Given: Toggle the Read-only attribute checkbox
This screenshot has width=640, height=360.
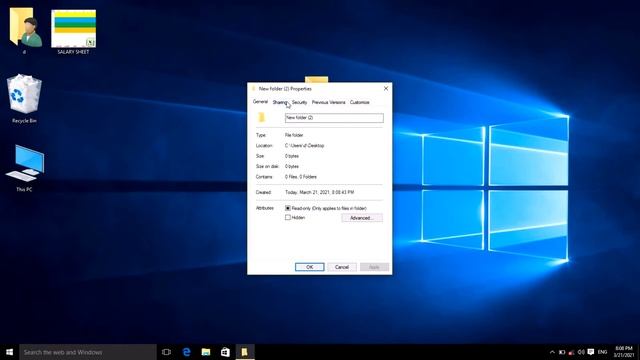Looking at the screenshot, I should tap(288, 208).
